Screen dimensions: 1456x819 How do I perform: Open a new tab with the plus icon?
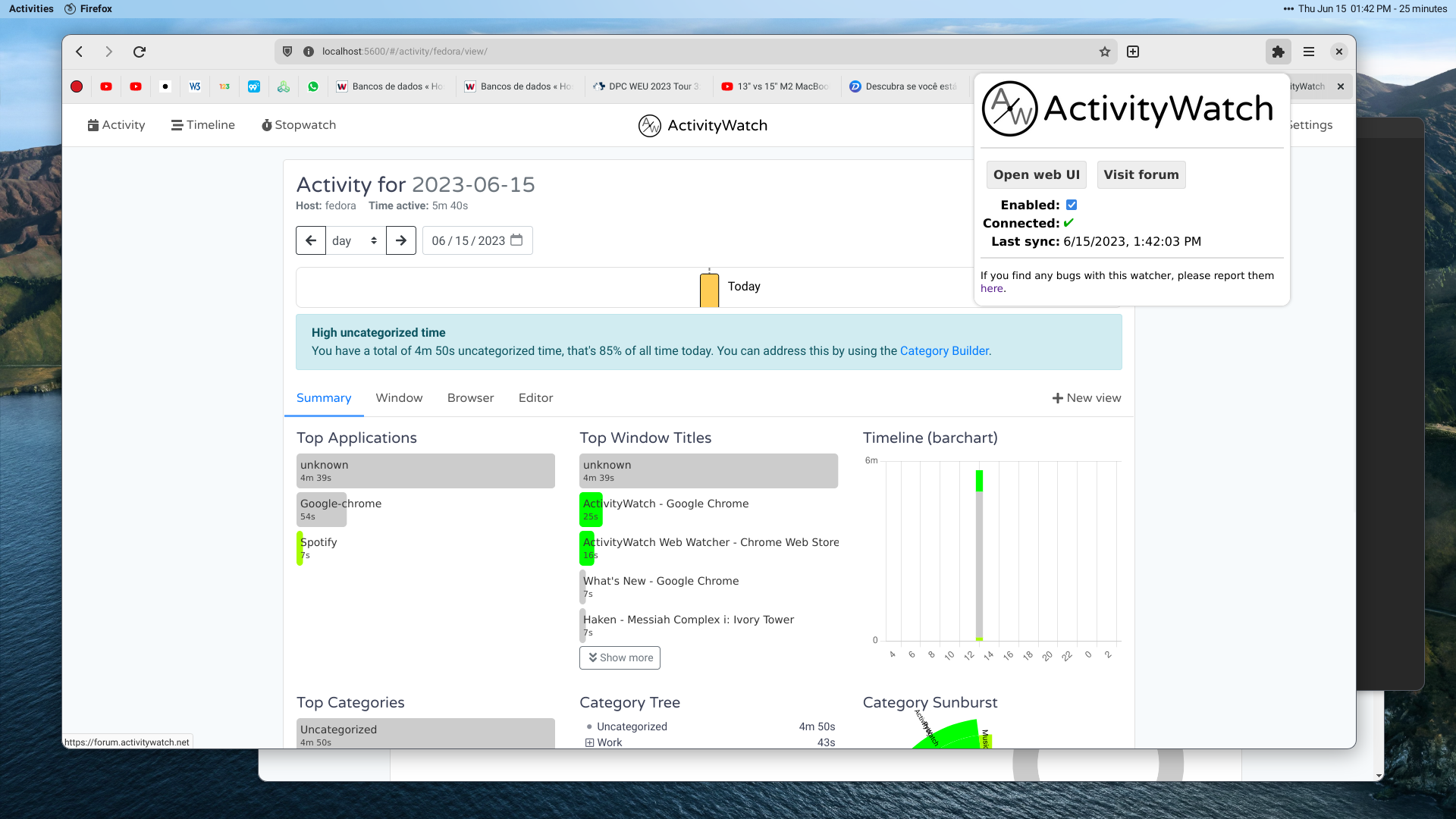(x=1133, y=52)
